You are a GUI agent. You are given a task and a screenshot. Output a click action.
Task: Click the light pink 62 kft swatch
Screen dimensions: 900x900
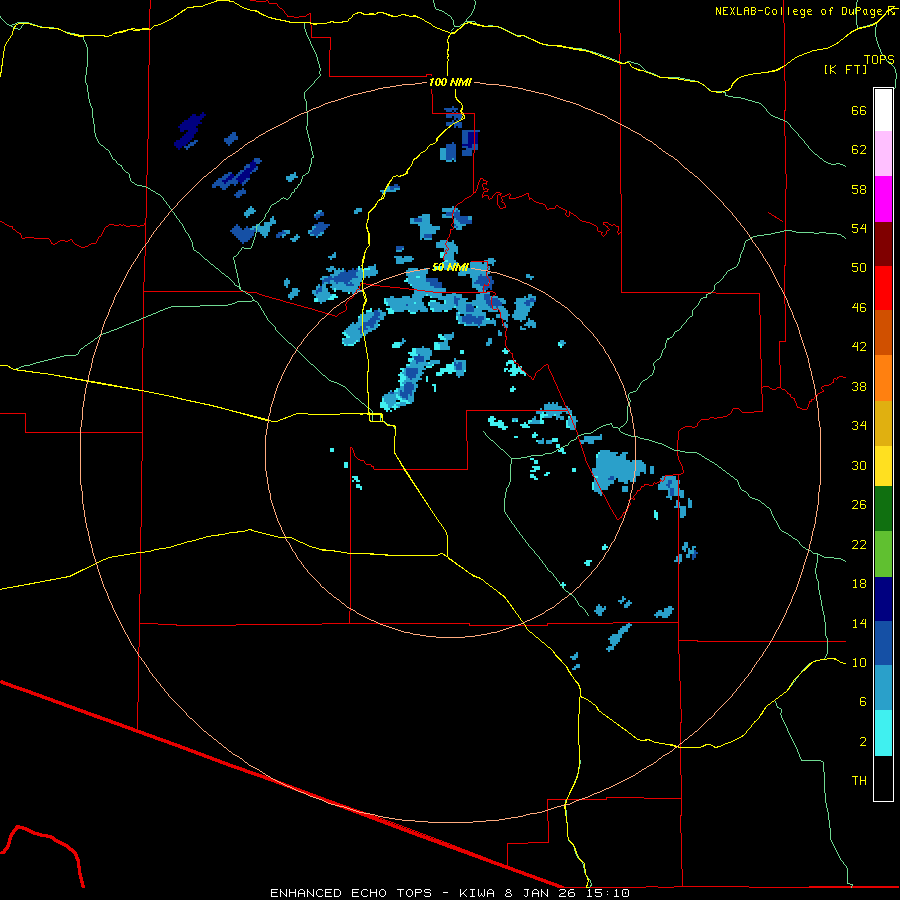click(883, 153)
